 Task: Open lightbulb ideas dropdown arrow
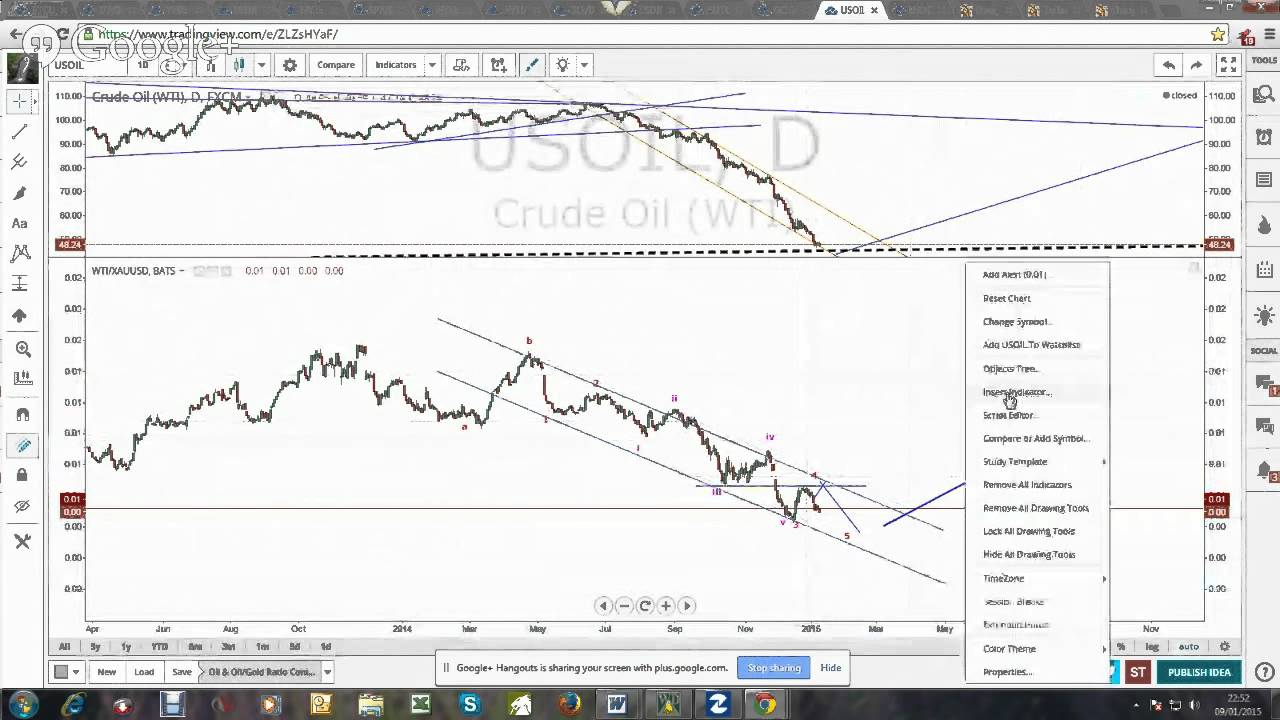click(584, 65)
